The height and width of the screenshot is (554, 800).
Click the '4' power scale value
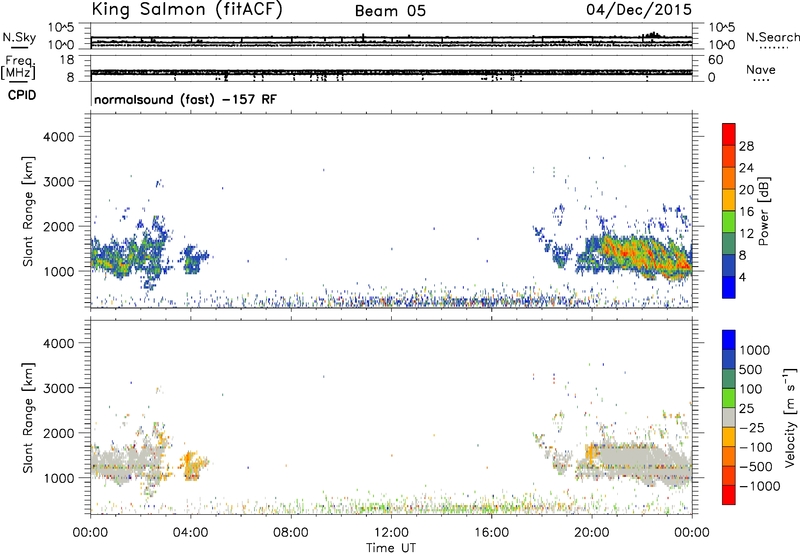743,277
